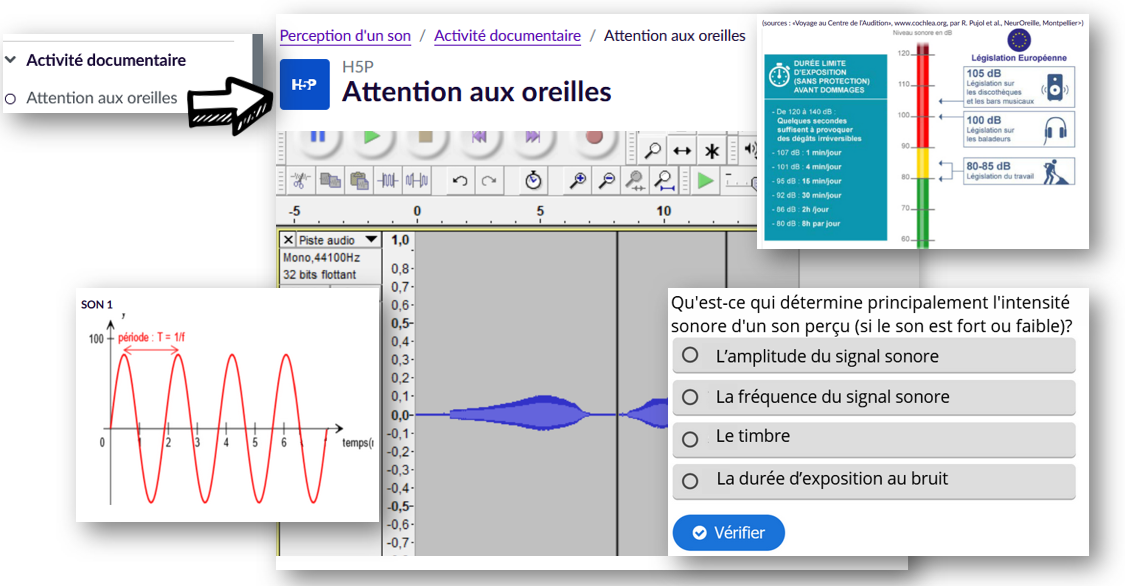Click the Cut scissors icon
1125x586 pixels.
point(300,181)
